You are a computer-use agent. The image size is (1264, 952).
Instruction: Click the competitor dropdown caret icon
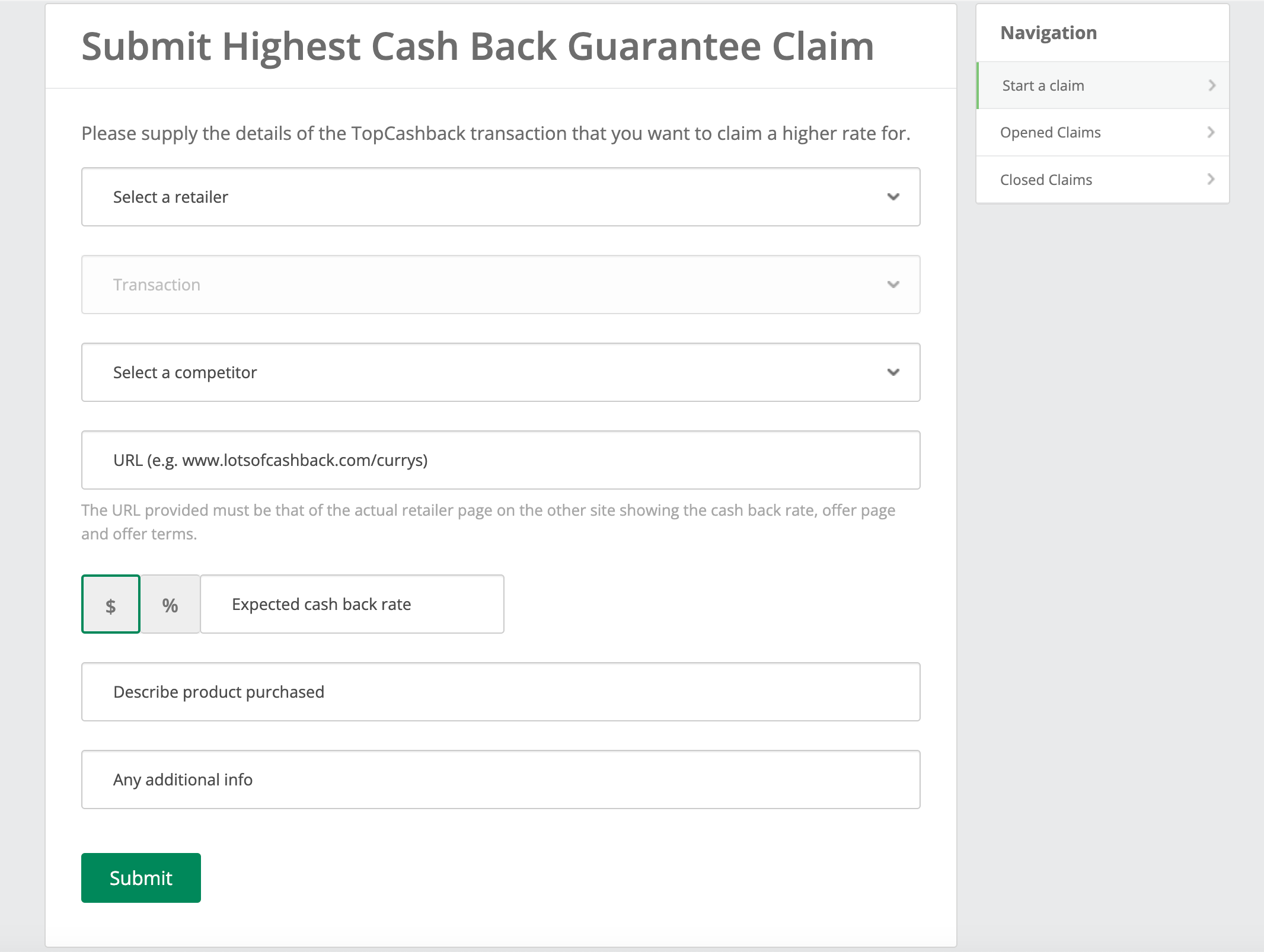[x=893, y=372]
